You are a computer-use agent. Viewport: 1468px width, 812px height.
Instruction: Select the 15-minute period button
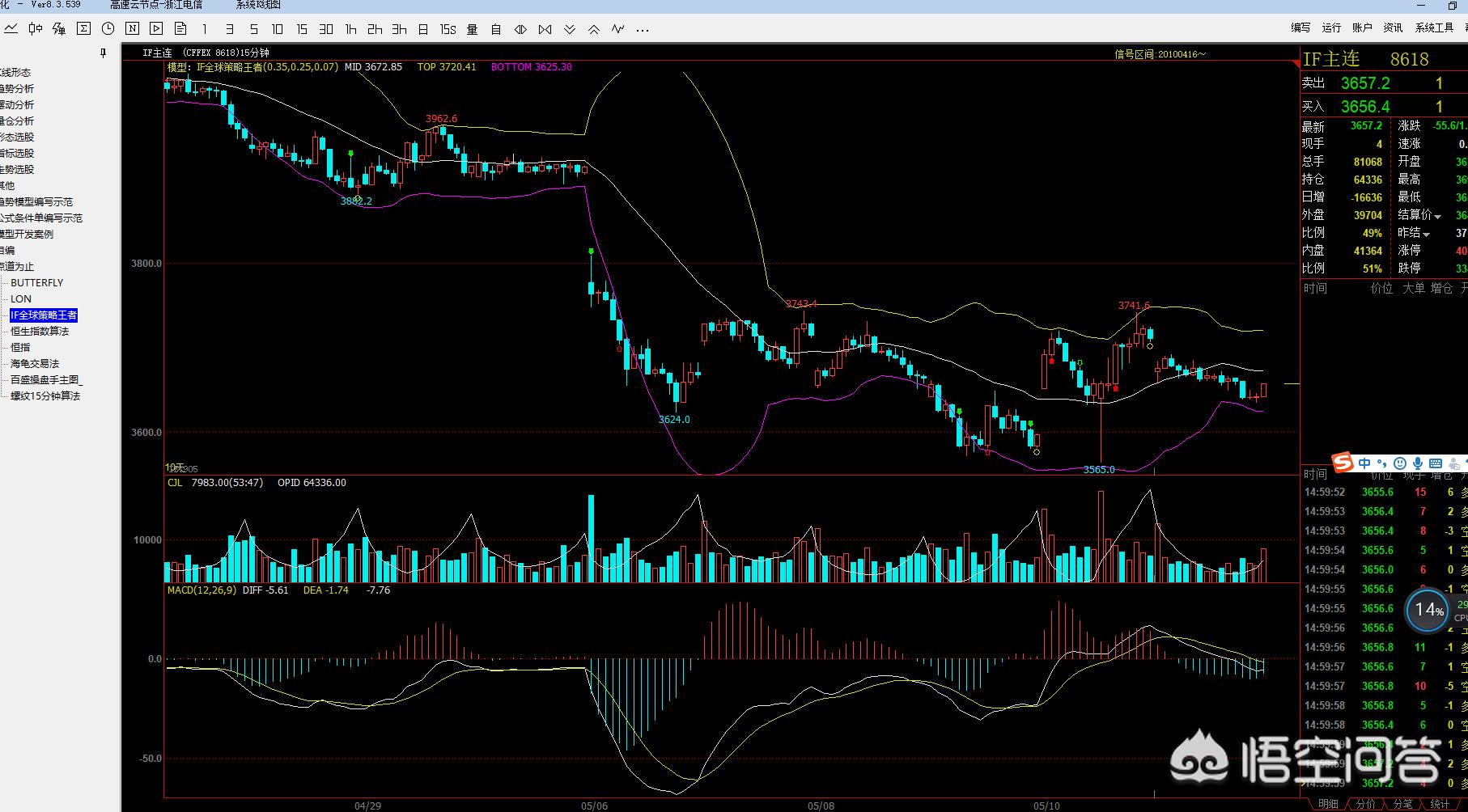(x=302, y=29)
